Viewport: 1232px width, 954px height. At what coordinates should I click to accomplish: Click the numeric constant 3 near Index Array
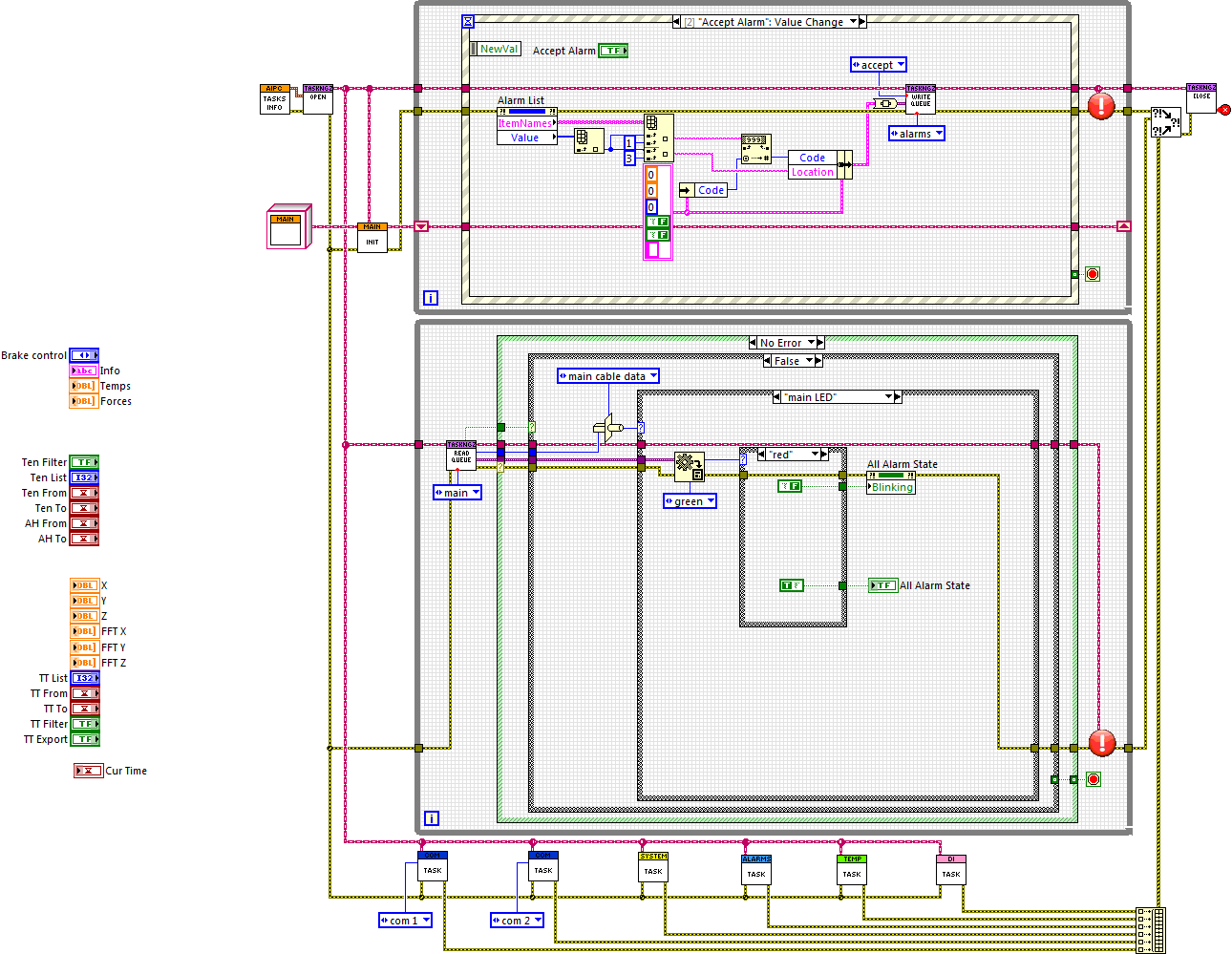[629, 159]
